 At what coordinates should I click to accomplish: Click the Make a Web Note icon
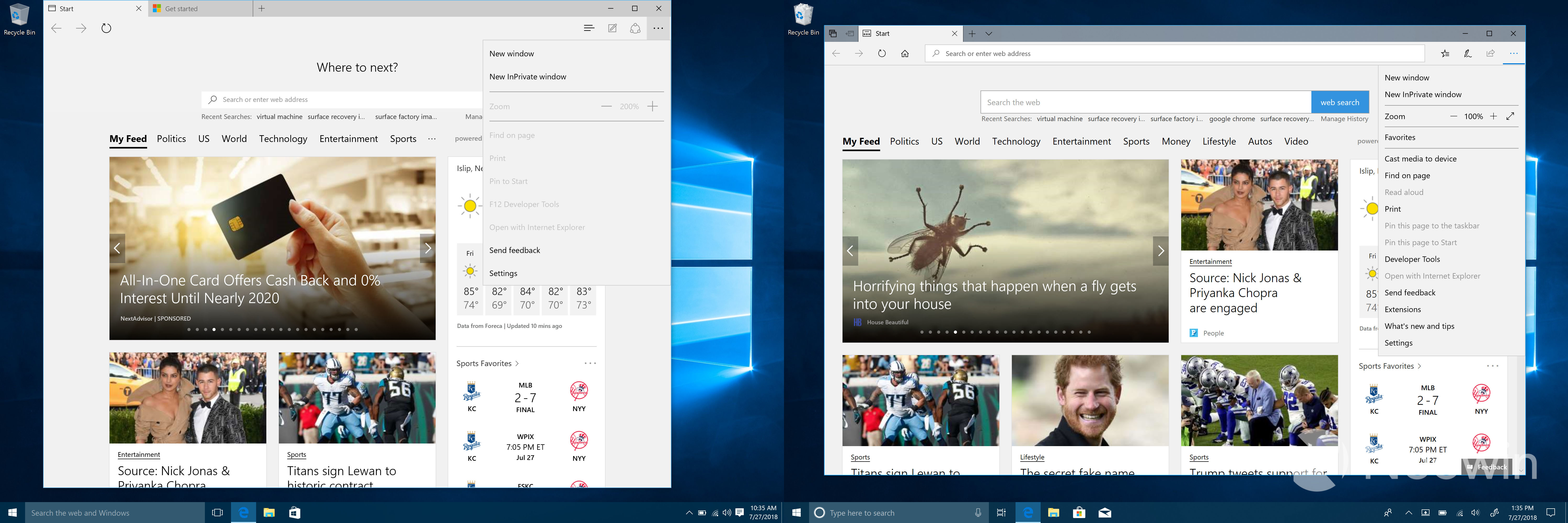612,28
